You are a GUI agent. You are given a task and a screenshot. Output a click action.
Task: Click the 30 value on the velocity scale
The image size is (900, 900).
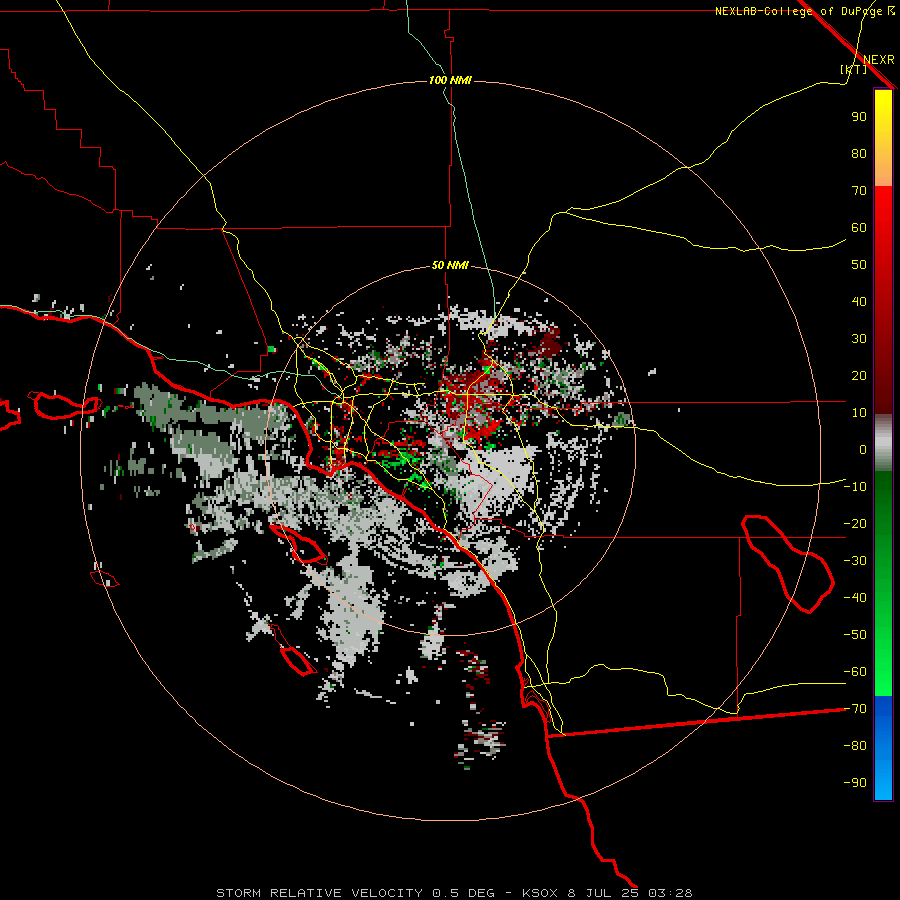click(x=859, y=339)
